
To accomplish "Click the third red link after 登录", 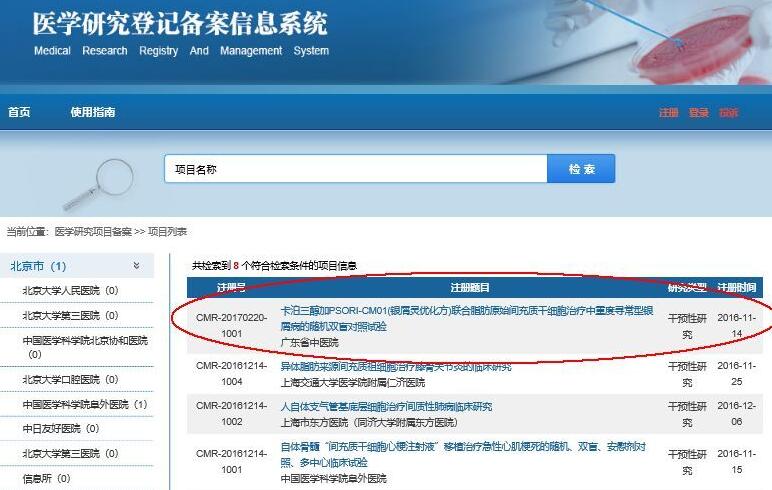I will pyautogui.click(x=729, y=113).
